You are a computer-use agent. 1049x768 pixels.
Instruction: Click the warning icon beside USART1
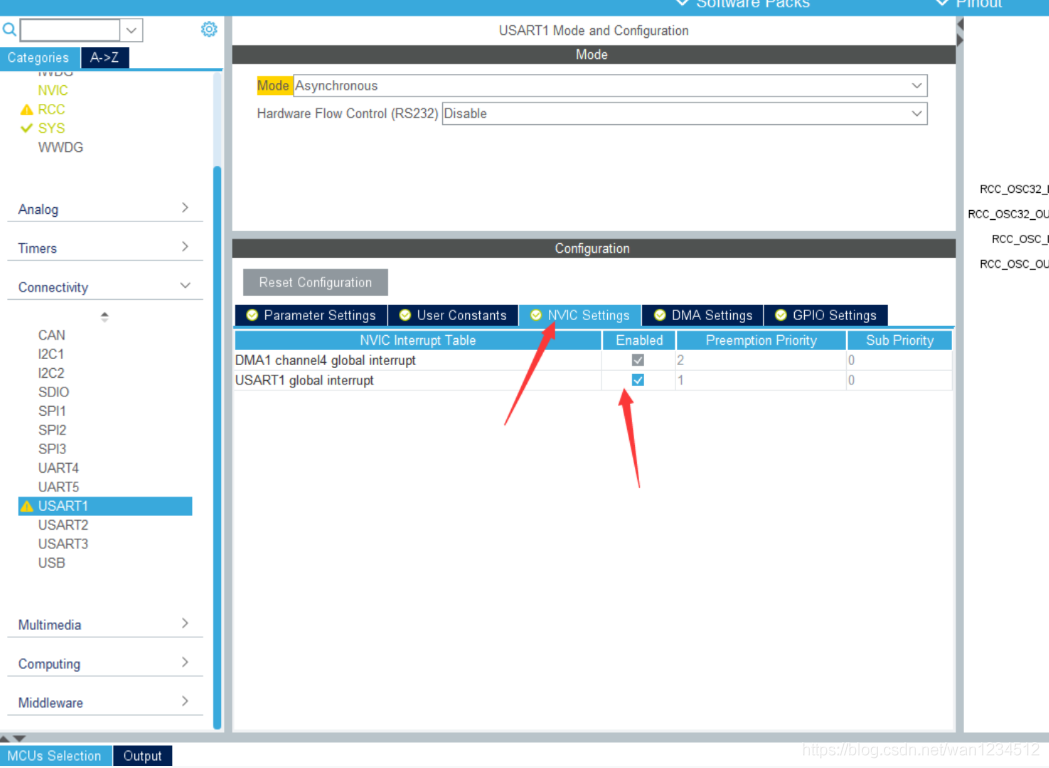coord(26,506)
